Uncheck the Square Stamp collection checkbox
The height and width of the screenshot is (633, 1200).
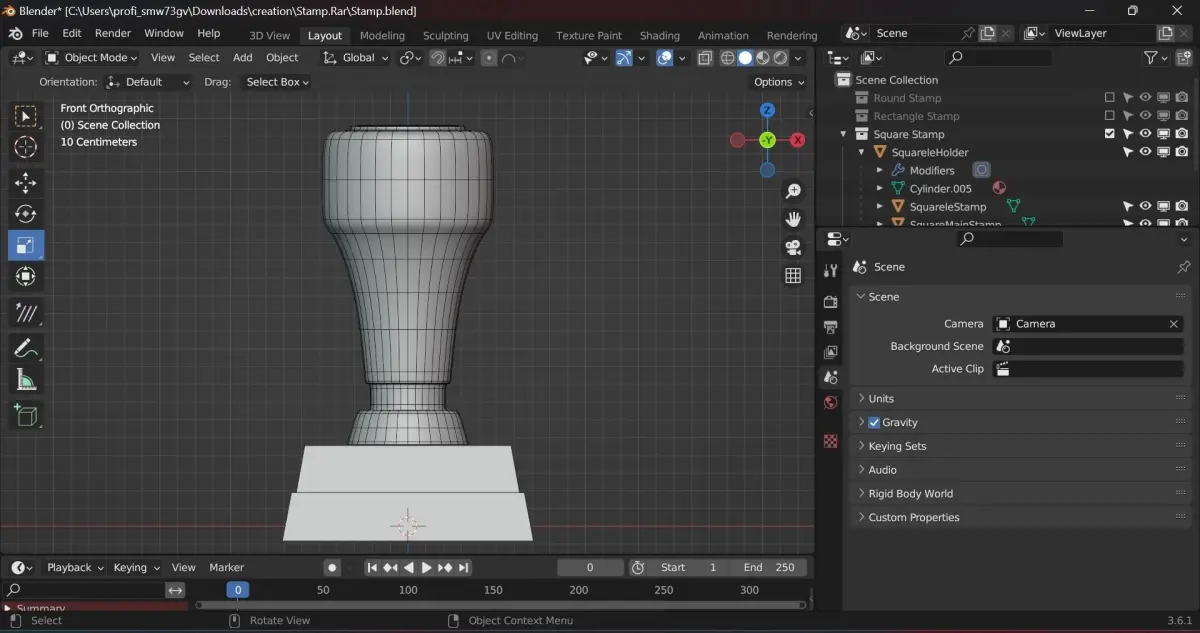(1109, 134)
